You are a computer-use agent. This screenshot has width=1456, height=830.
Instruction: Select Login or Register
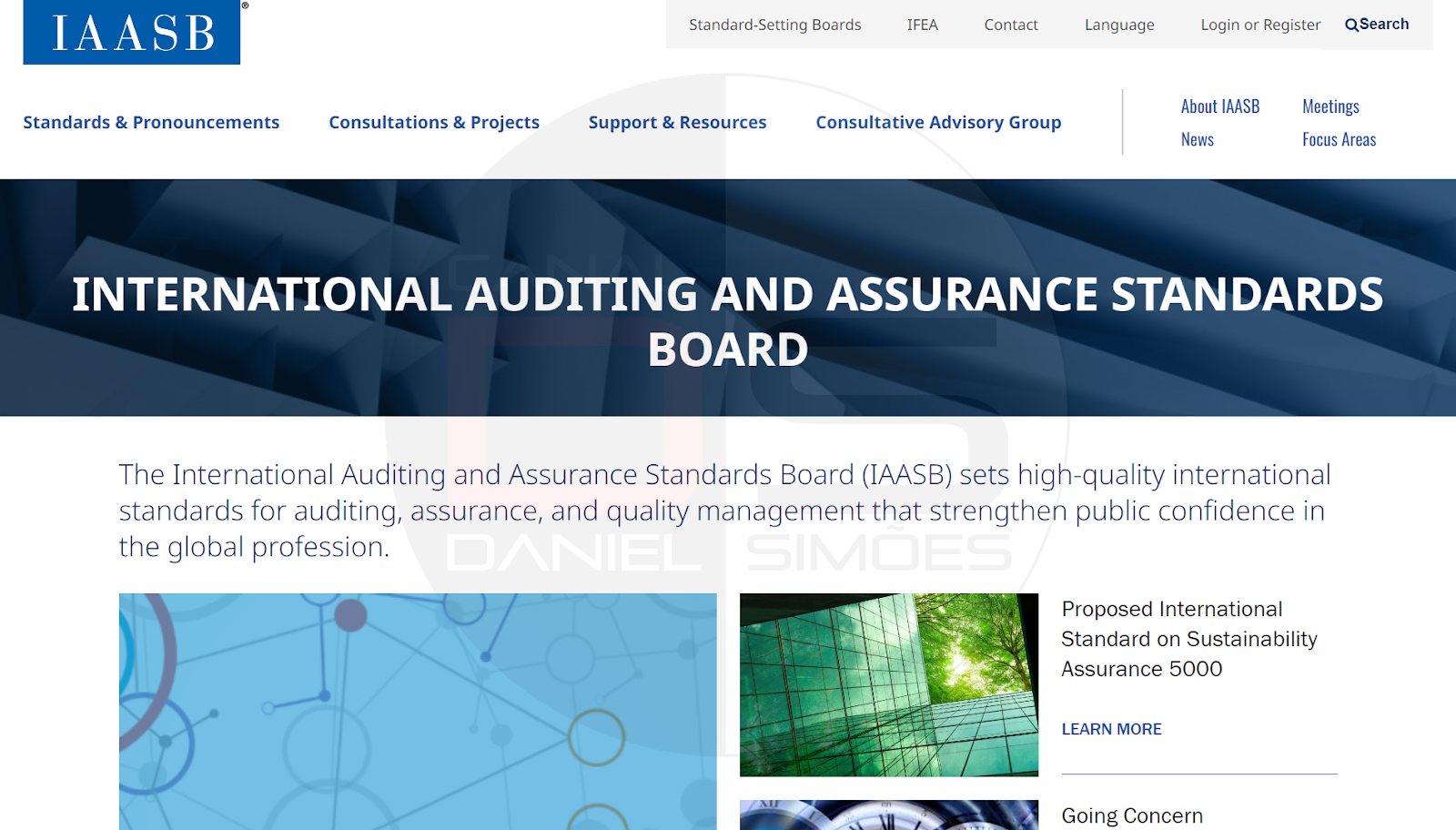click(1260, 25)
